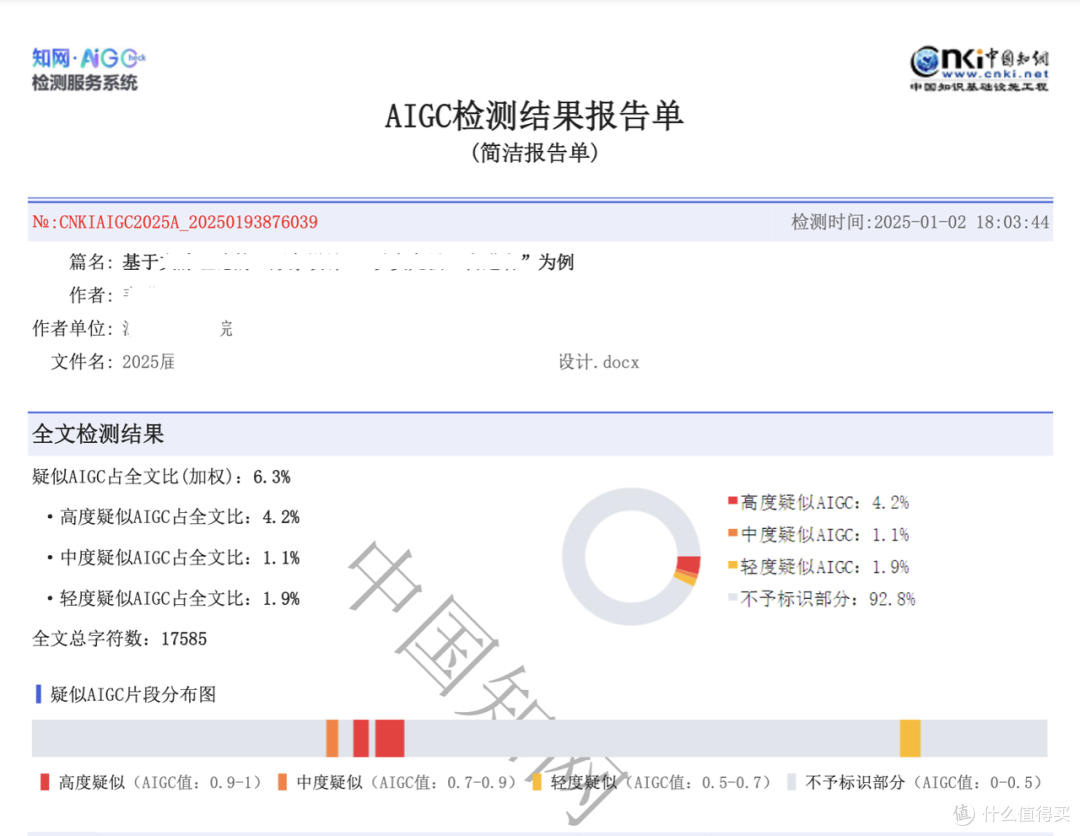
Task: Click the www.cnki.net link text
Action: [995, 74]
